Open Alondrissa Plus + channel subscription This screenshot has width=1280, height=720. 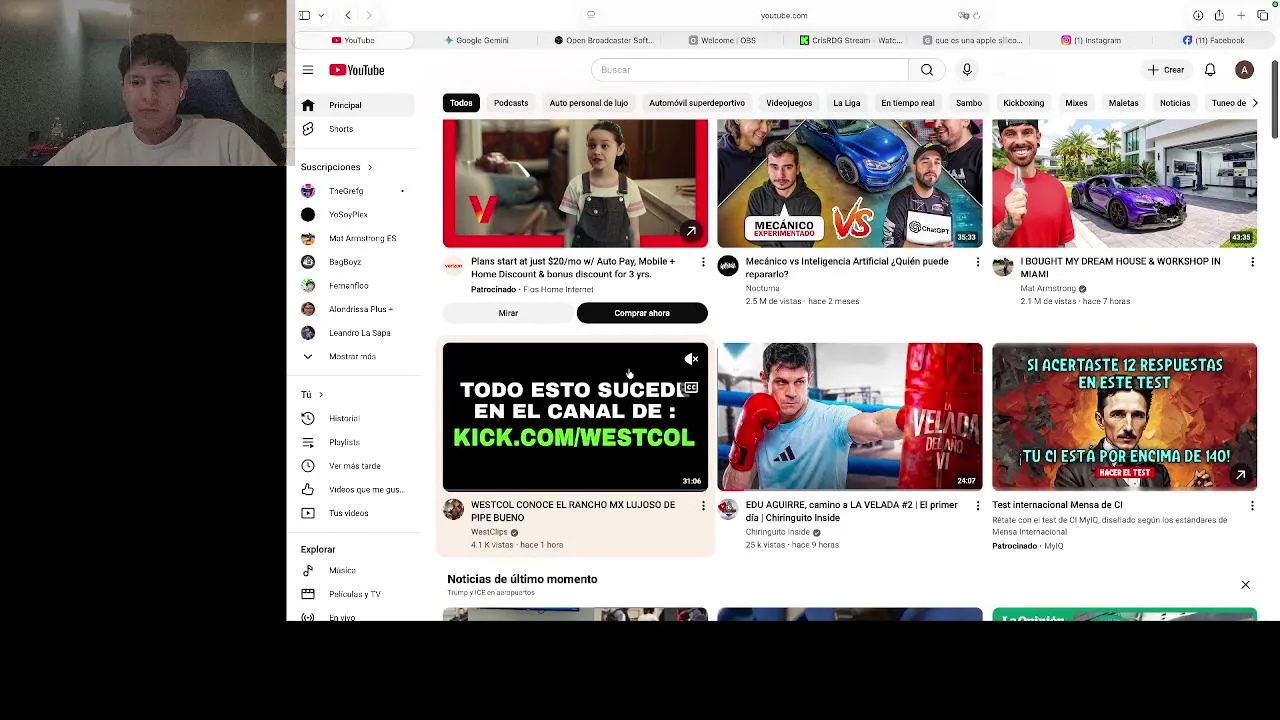coord(356,309)
